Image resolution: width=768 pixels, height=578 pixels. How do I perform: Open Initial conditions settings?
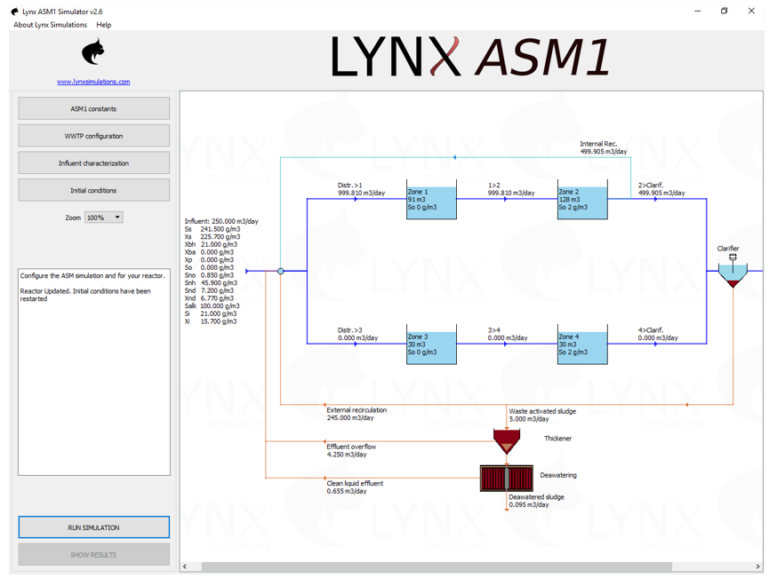[94, 190]
